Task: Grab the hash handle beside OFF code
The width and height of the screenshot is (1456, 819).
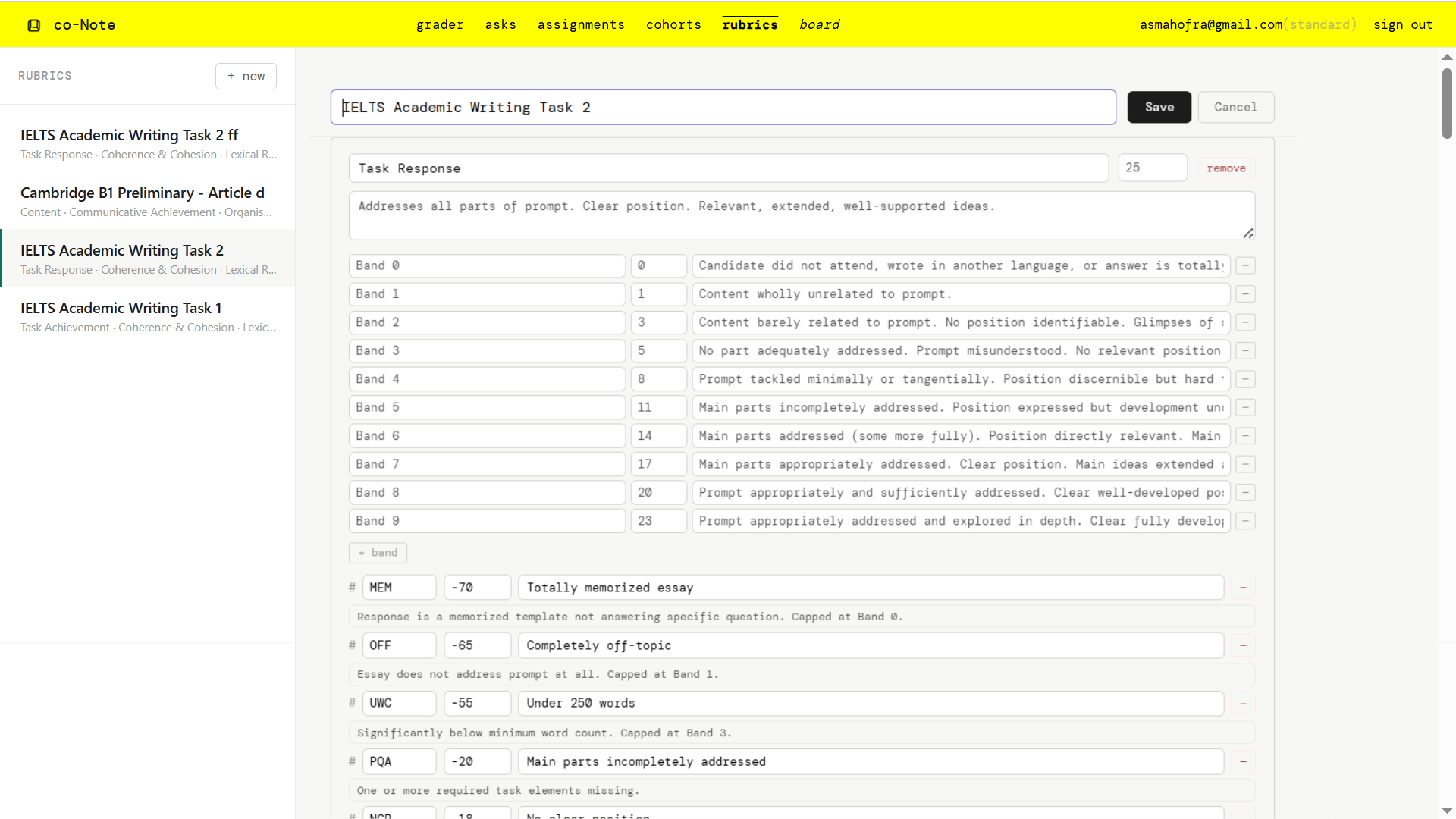Action: pyautogui.click(x=352, y=645)
